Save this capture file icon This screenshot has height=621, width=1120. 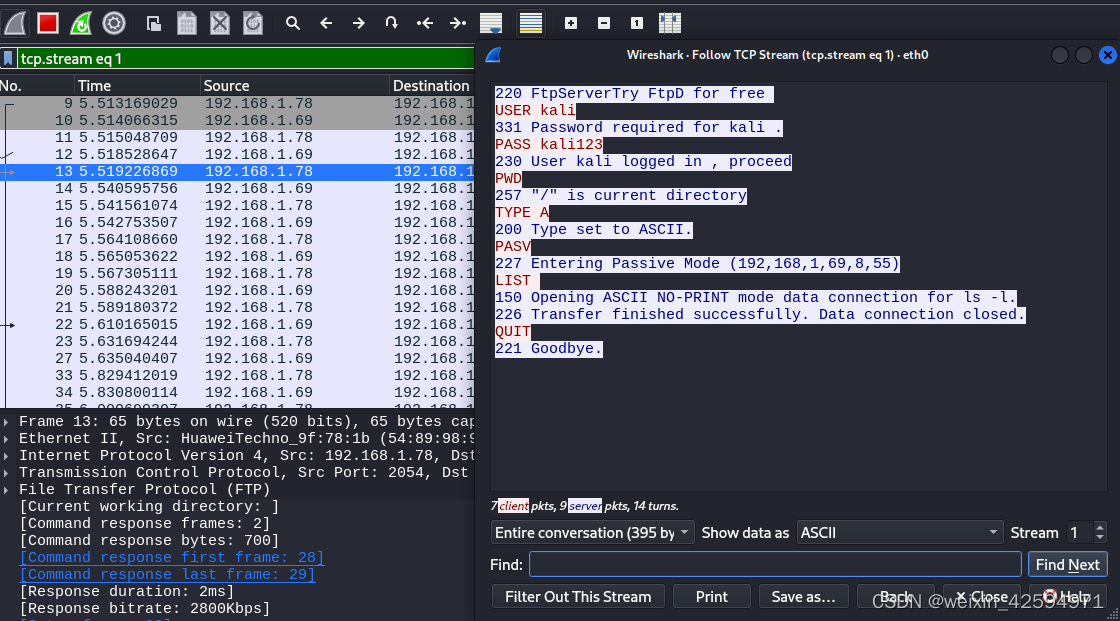pyautogui.click(x=186, y=24)
